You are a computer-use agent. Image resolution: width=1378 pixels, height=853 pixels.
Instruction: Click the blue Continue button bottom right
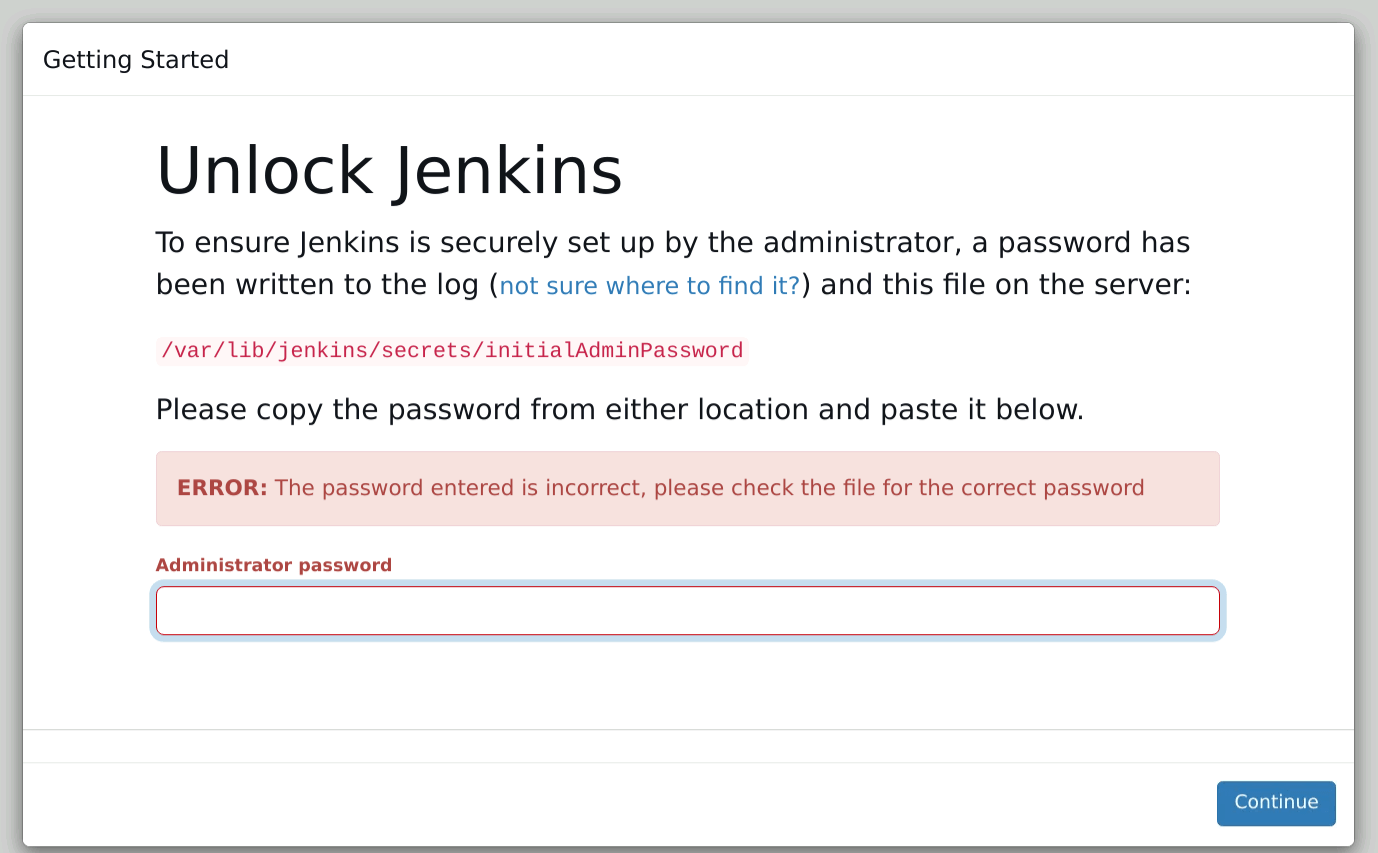point(1276,803)
